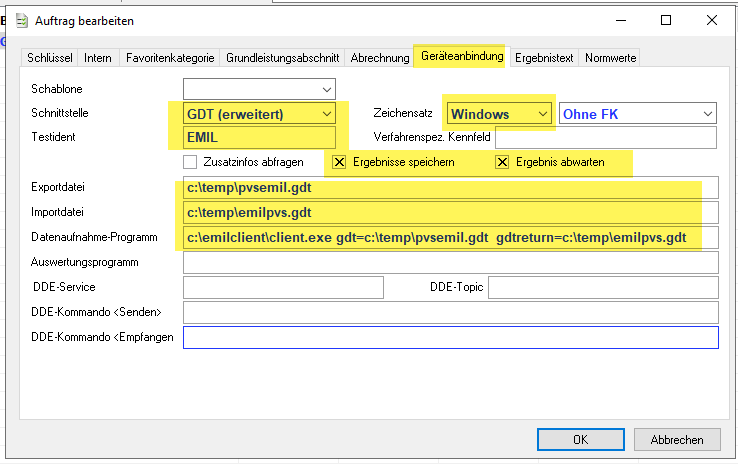Viewport: 738px width, 464px height.
Task: Toggle the Ergebnis abwarten checkbox
Action: [502, 162]
